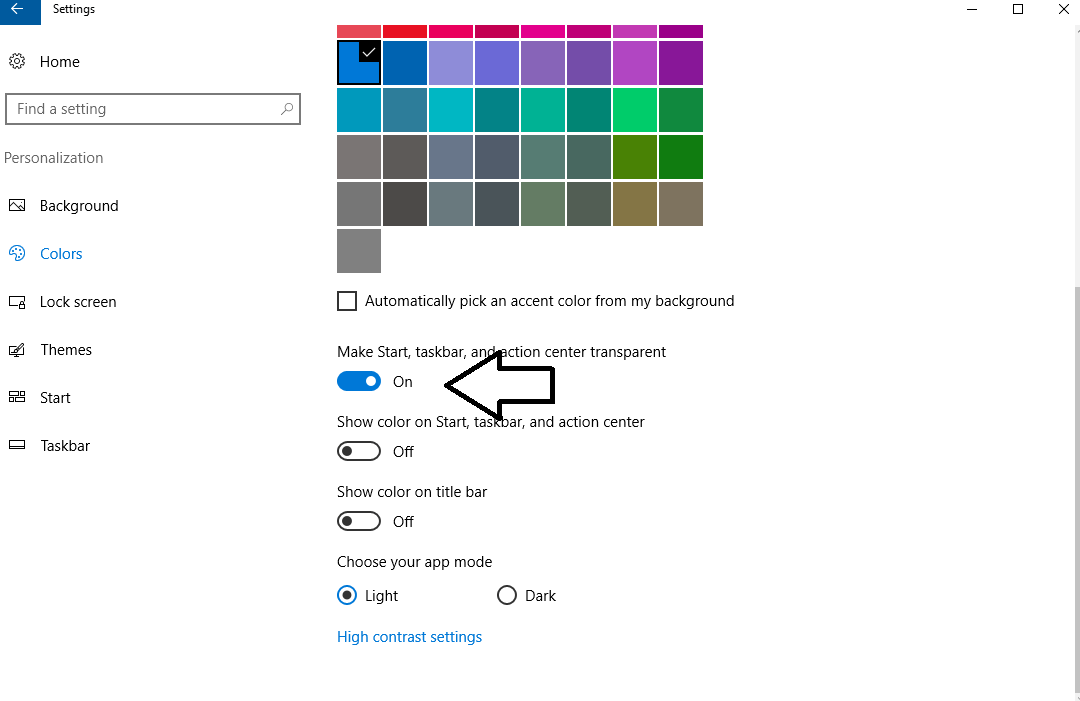Pick the bright green accent color swatch
1080x701 pixels.
635,110
